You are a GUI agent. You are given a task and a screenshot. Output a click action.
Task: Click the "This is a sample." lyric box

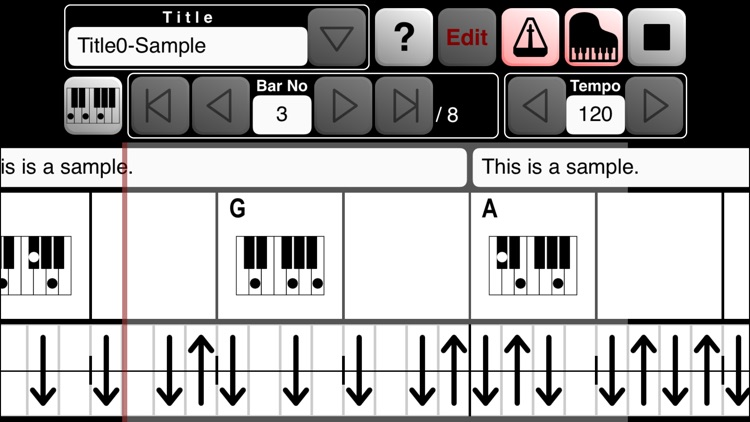[x=610, y=168]
